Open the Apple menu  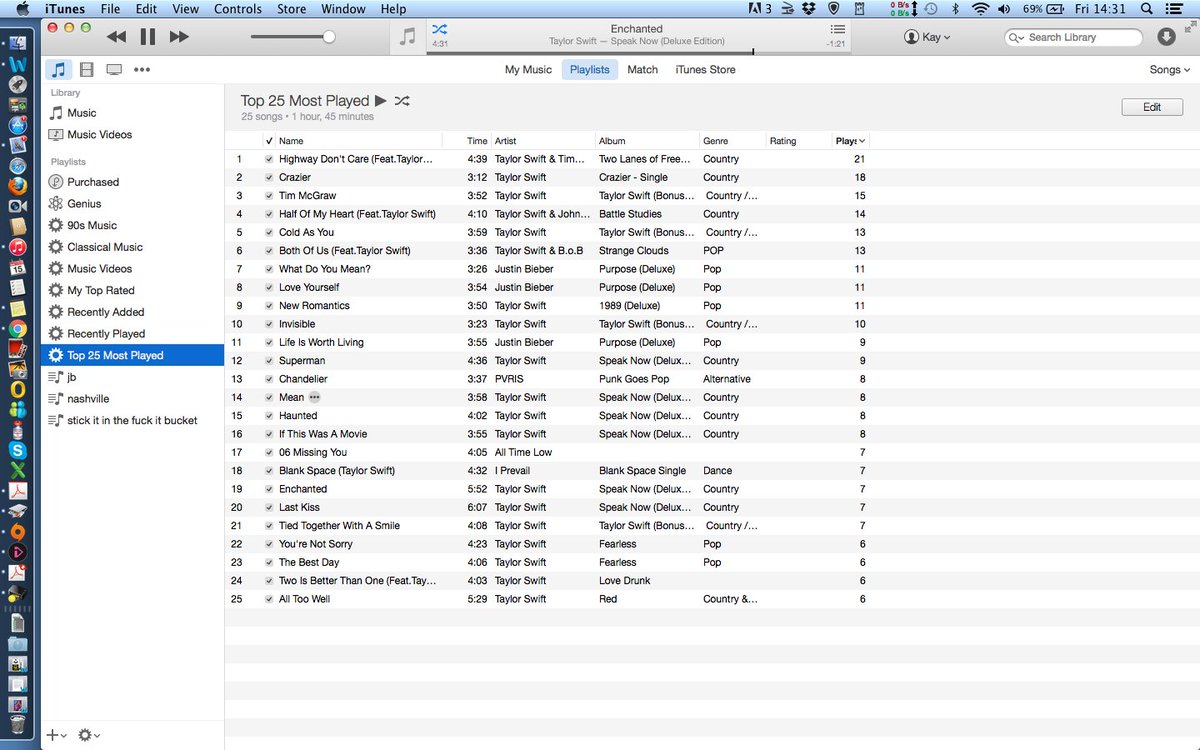click(x=23, y=9)
